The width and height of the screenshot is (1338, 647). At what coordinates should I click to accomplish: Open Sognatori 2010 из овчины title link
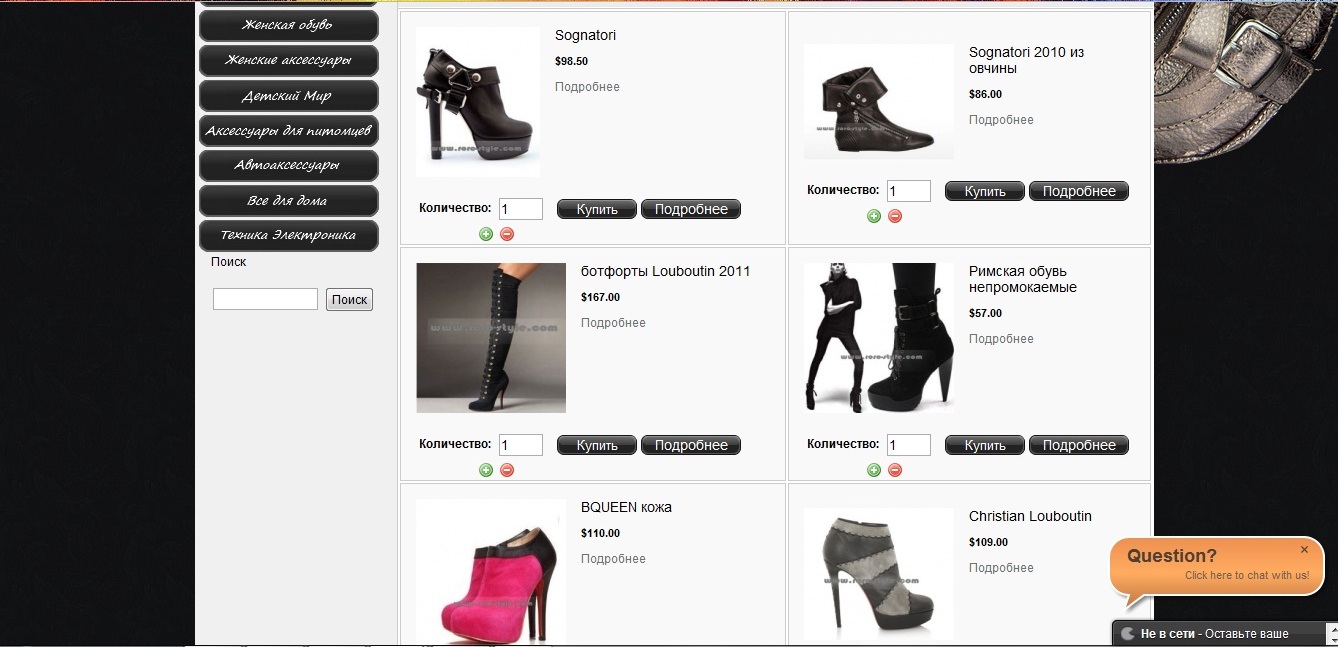(x=1026, y=60)
